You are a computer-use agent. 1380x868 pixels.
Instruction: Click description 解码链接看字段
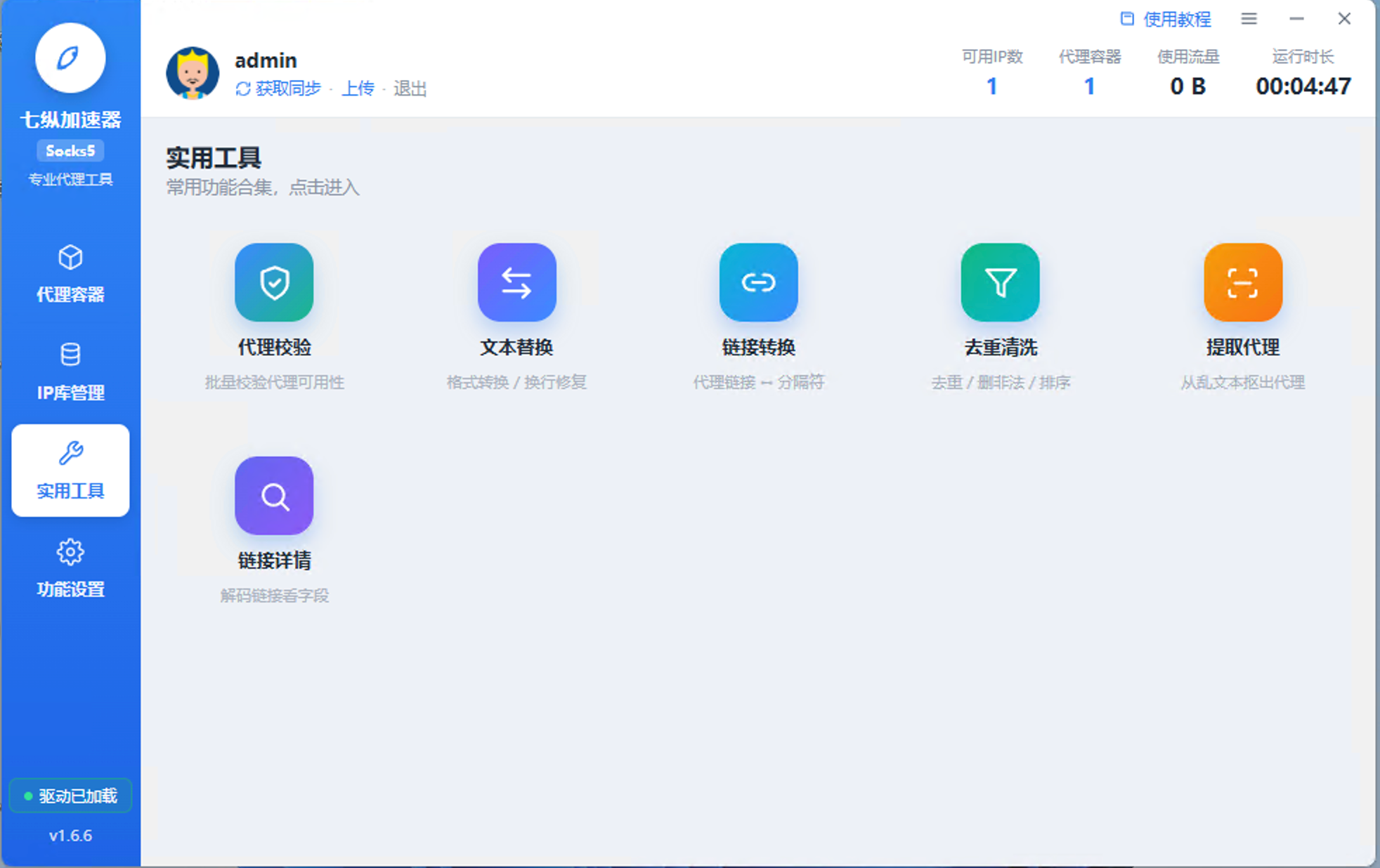[274, 596]
